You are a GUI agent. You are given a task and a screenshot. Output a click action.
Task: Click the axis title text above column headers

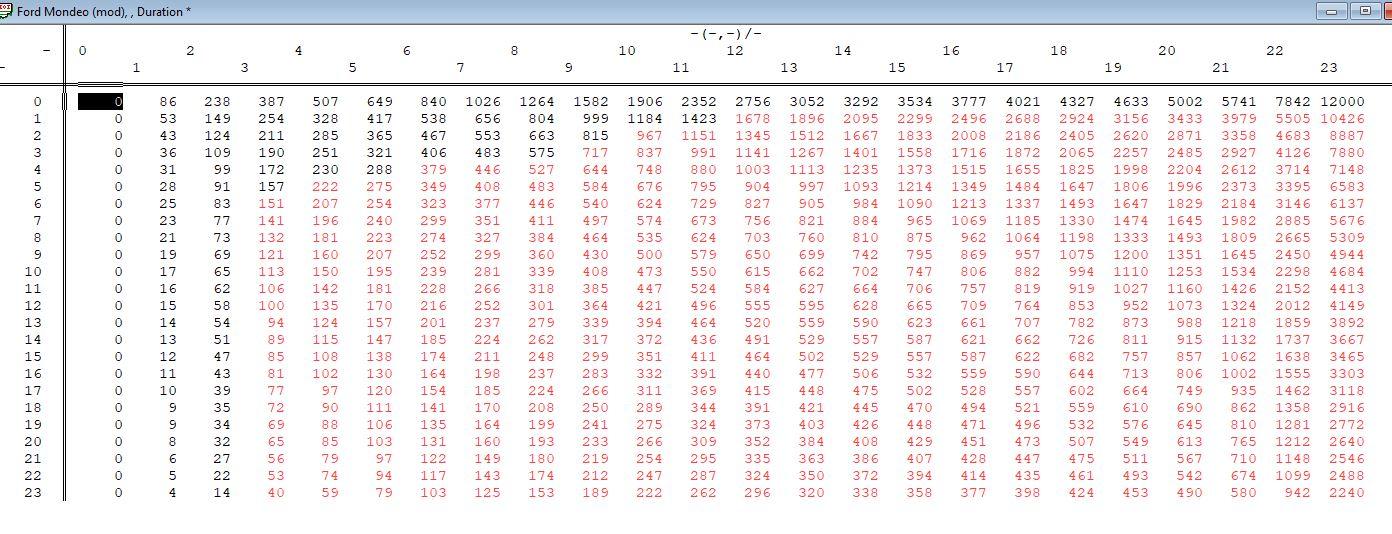[x=725, y=33]
